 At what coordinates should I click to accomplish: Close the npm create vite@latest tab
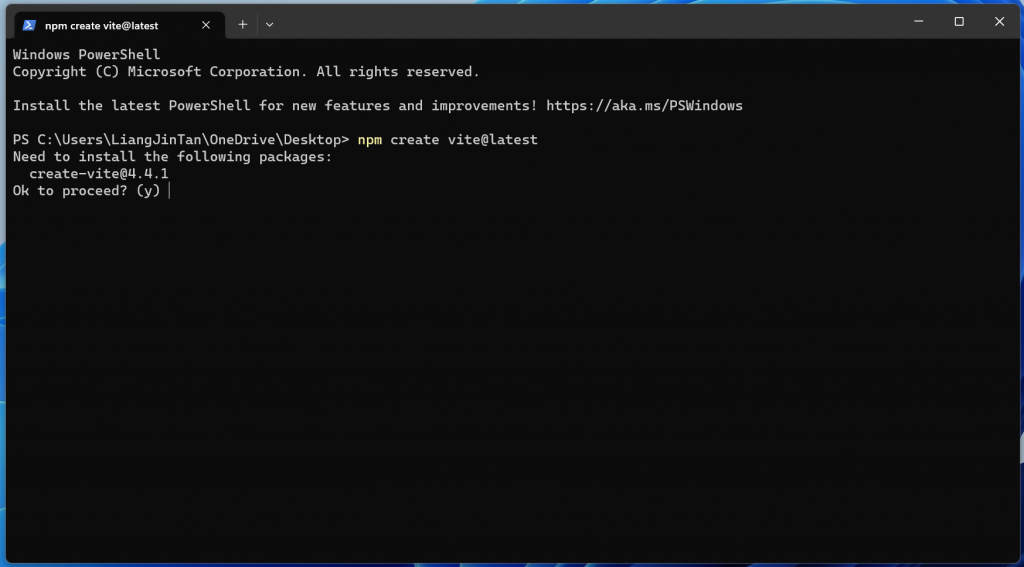[206, 25]
